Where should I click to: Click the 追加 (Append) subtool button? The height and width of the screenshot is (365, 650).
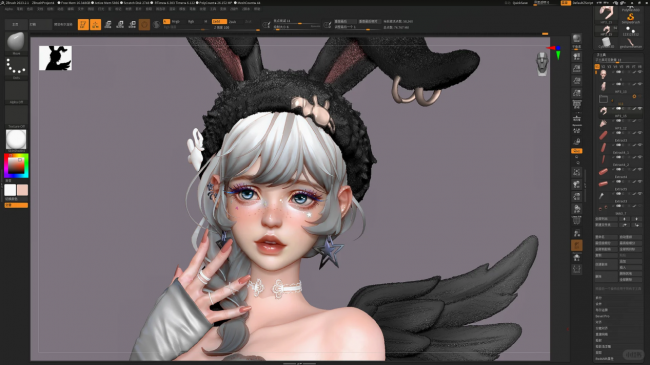click(x=631, y=261)
